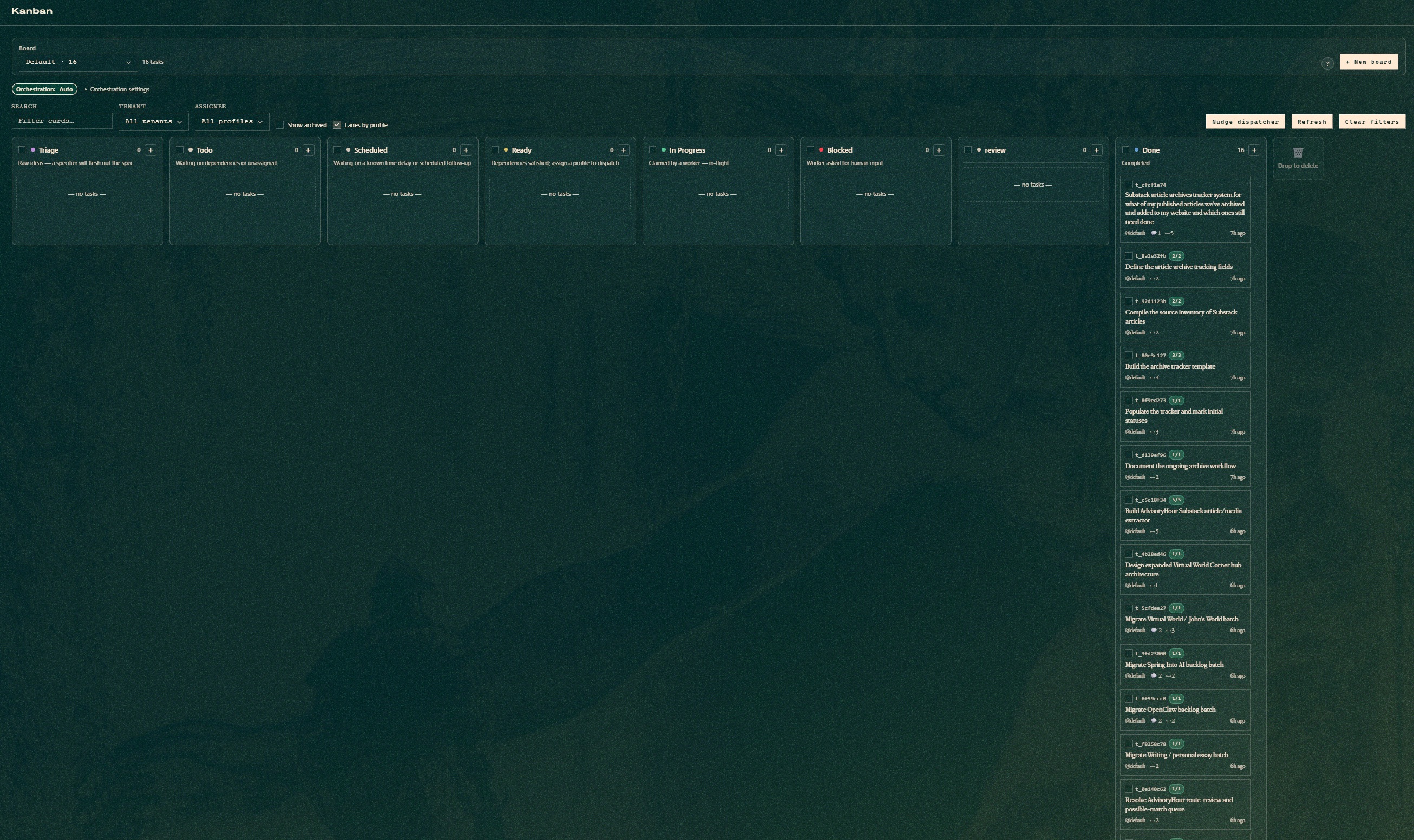1414x840 pixels.
Task: Open comment icon on Migrate Virtual World card
Action: tap(1154, 631)
